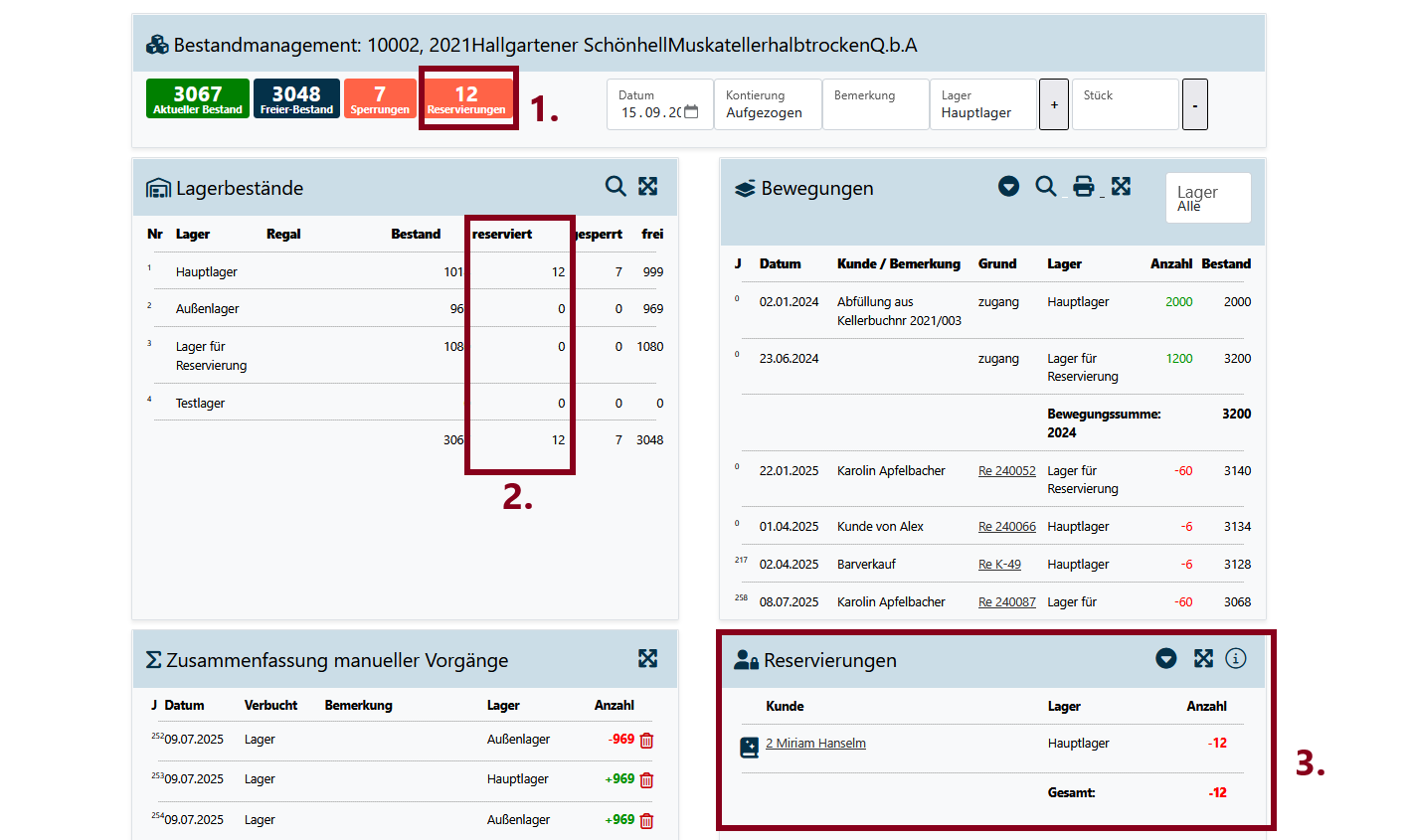The image size is (1408, 840).
Task: Click the search icon in Lagerbestände panel
Action: [x=616, y=186]
